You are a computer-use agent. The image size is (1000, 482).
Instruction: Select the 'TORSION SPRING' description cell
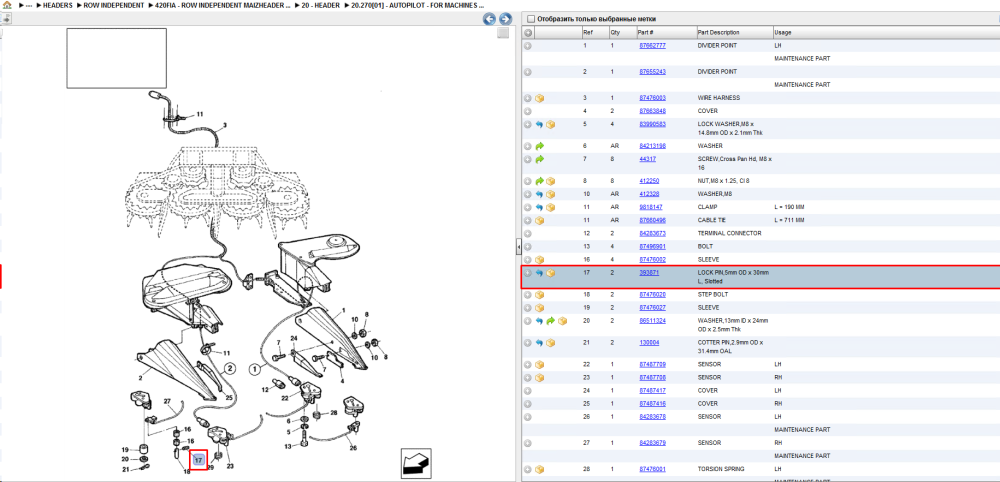click(x=721, y=469)
